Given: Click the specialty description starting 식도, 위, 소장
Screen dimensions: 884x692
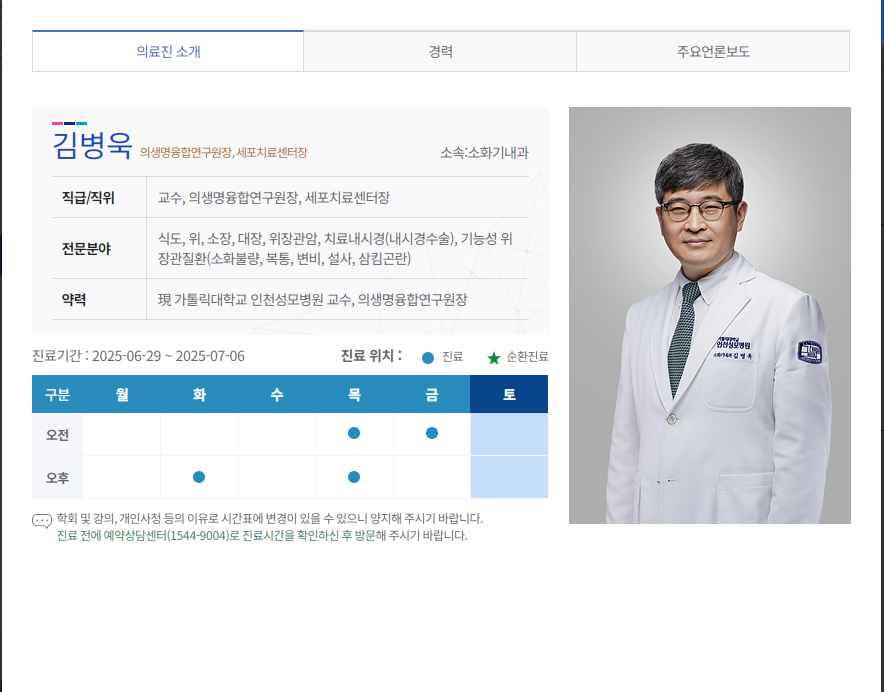Looking at the screenshot, I should point(335,249).
